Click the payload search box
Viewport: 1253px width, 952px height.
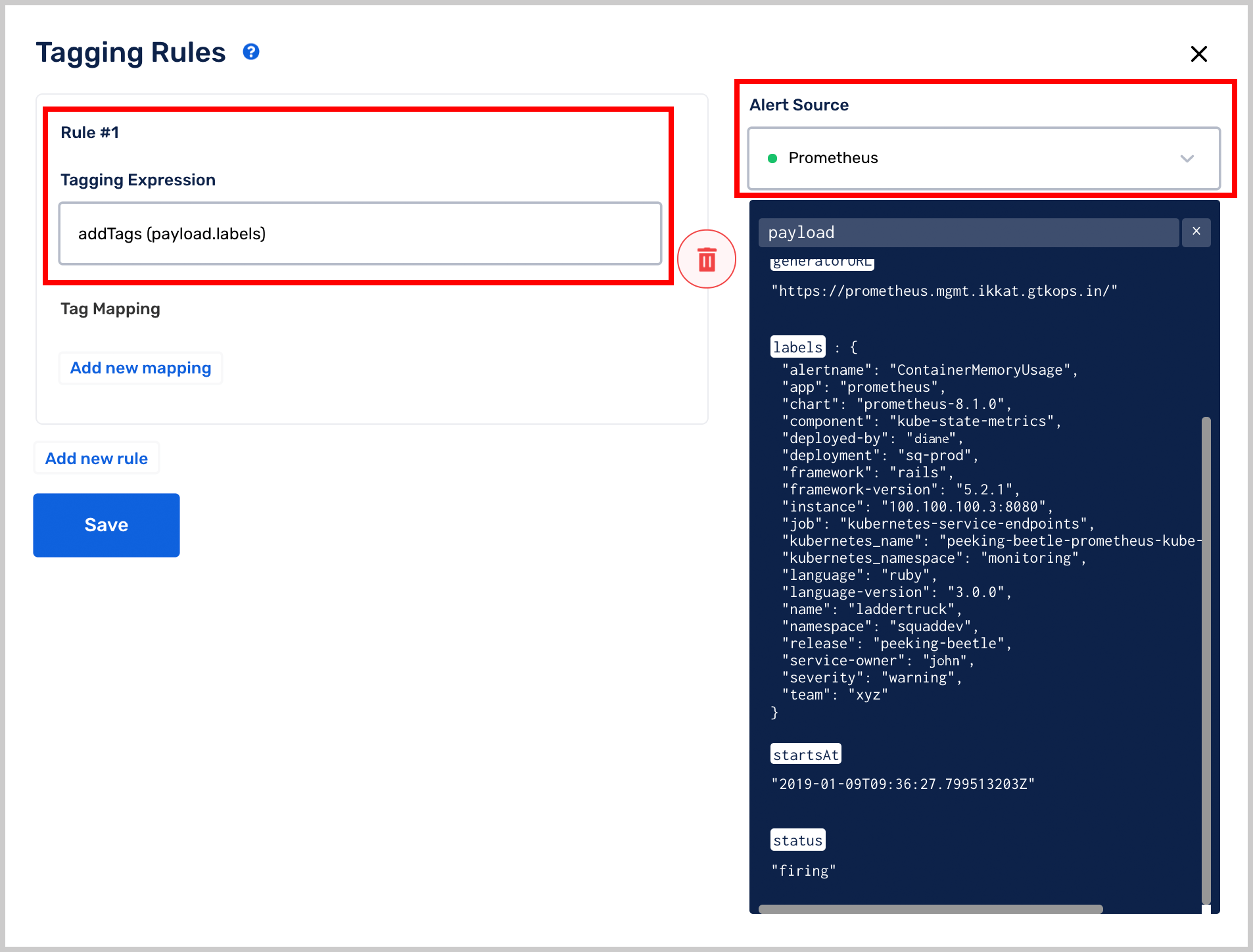point(968,233)
